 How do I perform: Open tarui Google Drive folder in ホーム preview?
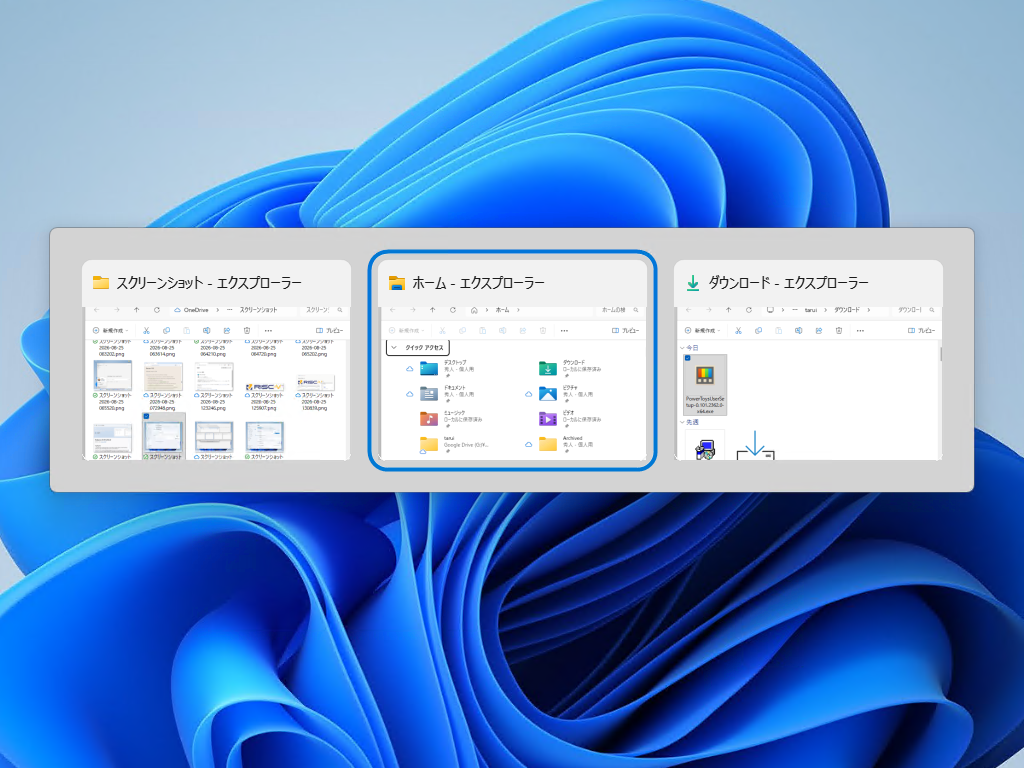[x=429, y=444]
